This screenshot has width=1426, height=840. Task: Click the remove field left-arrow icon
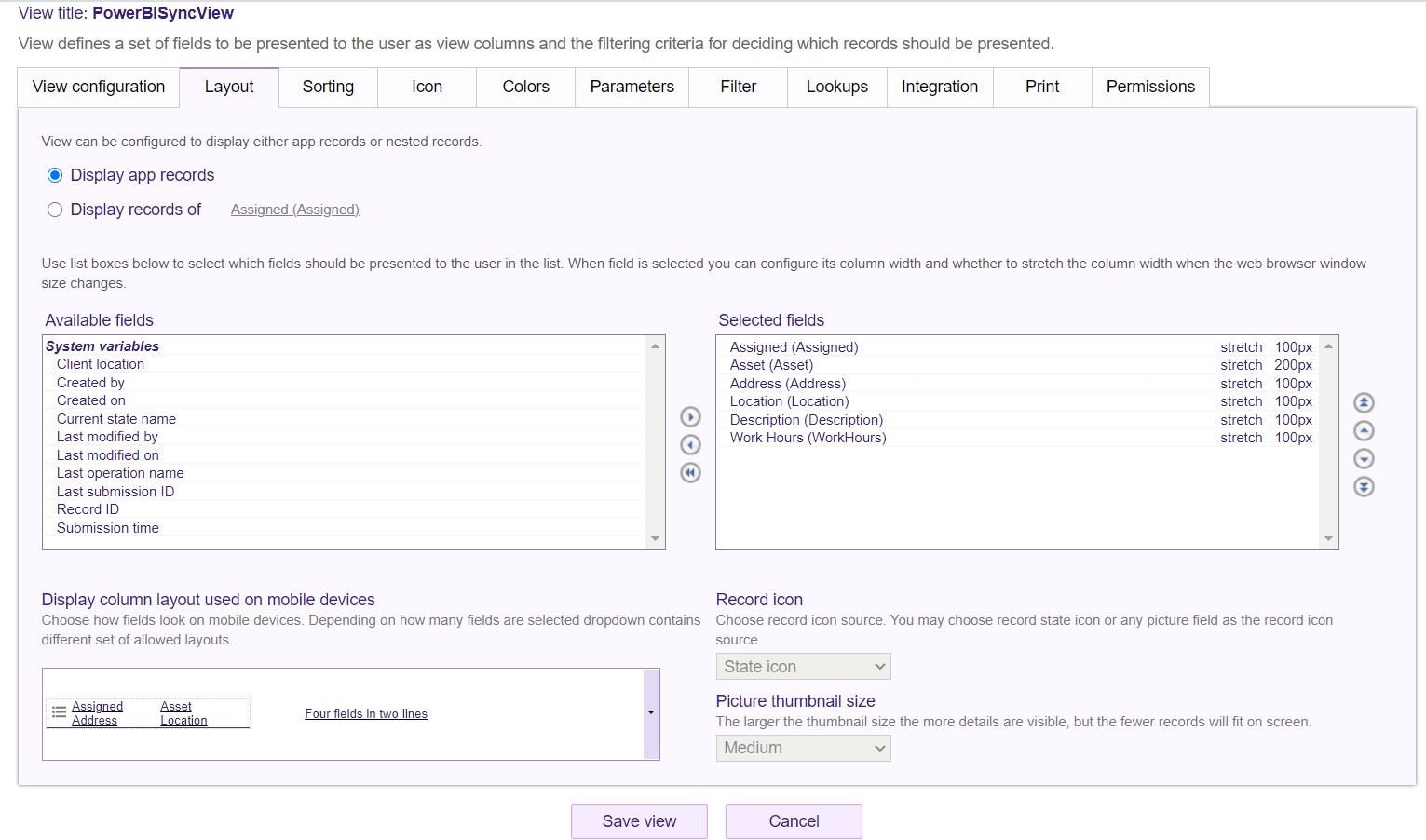tap(690, 445)
